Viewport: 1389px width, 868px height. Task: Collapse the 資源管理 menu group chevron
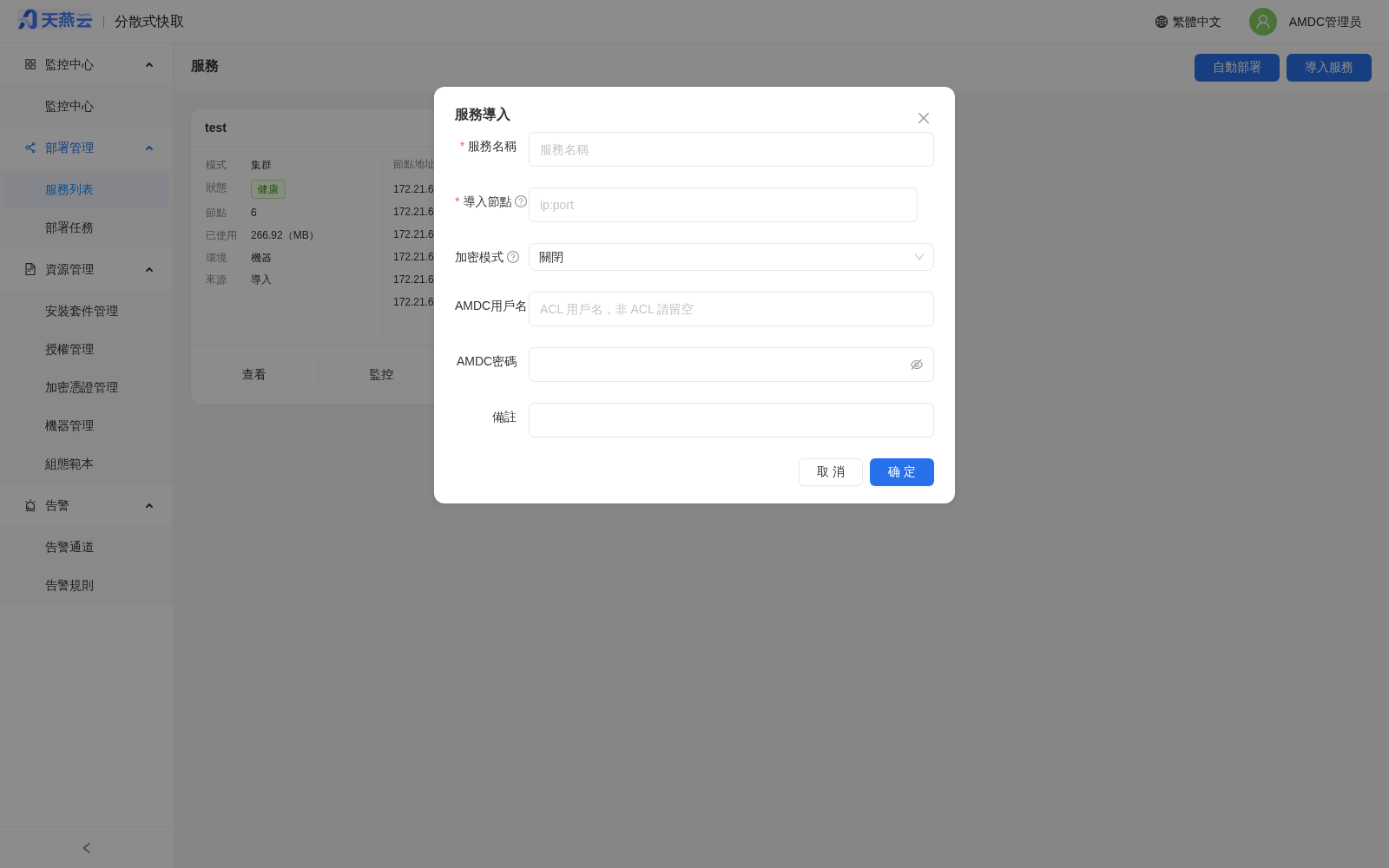[x=149, y=270]
